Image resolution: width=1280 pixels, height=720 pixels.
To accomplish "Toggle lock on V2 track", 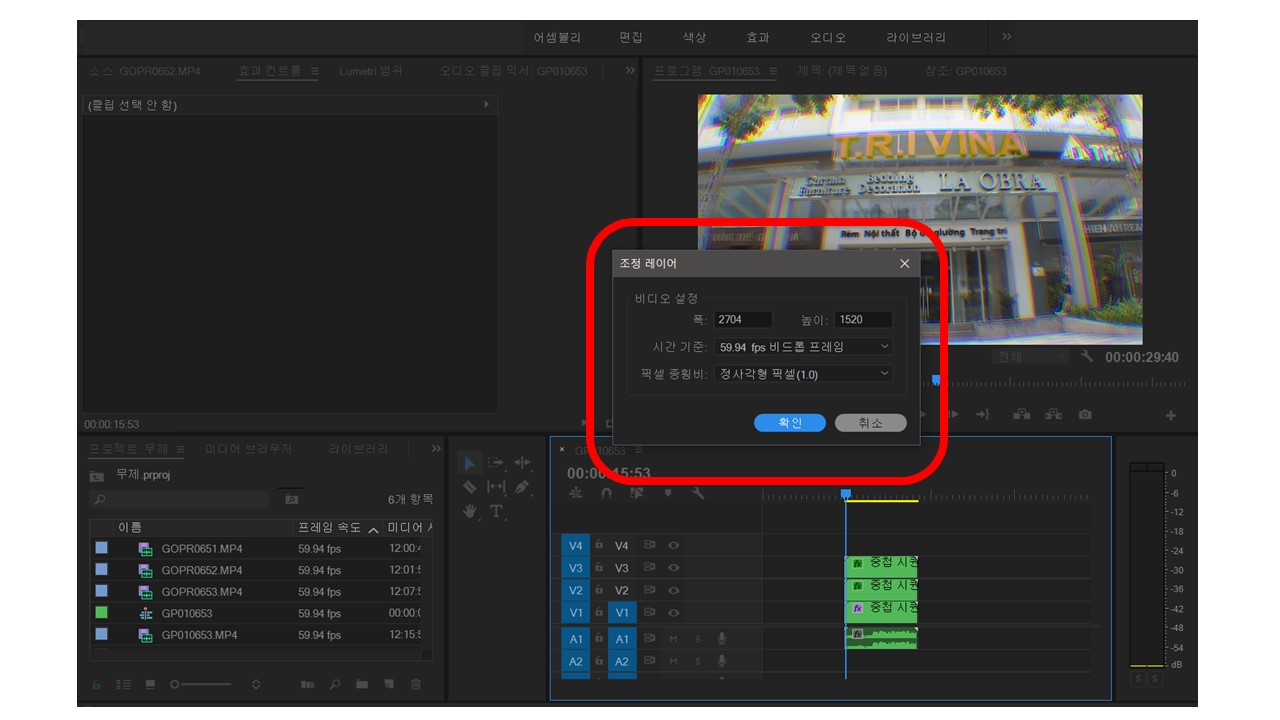I will [x=599, y=590].
